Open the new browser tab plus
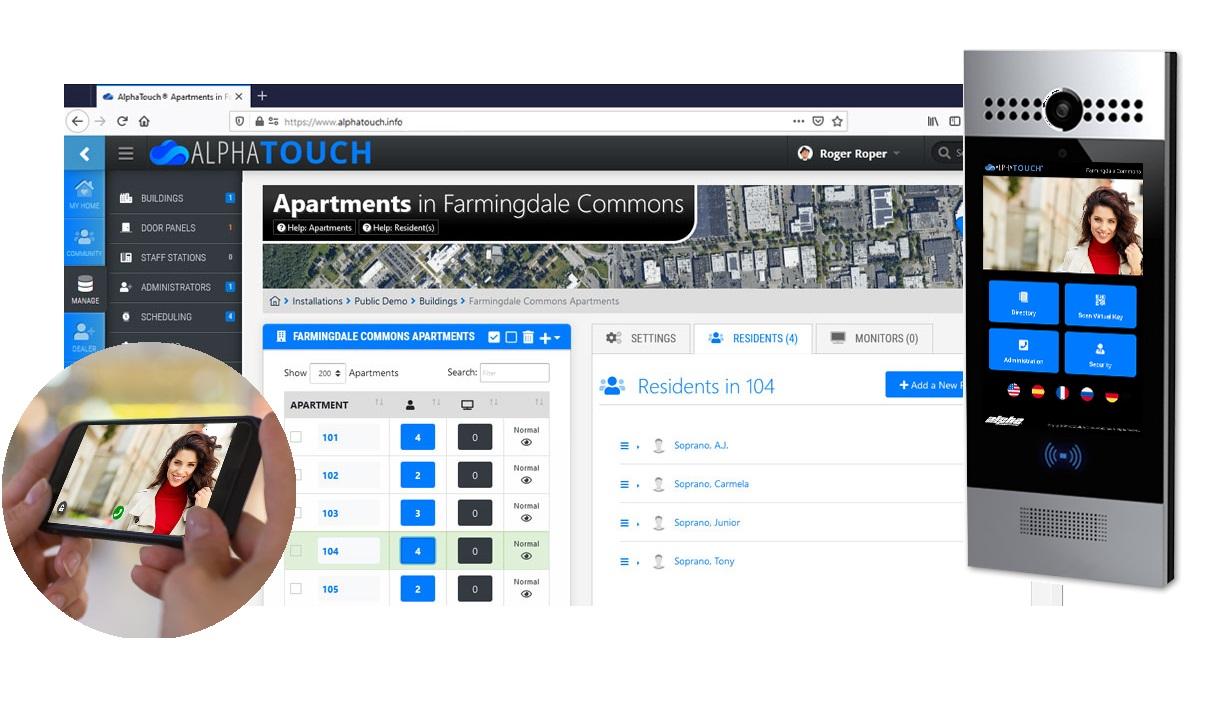Screen dimensions: 1220x704 262,96
